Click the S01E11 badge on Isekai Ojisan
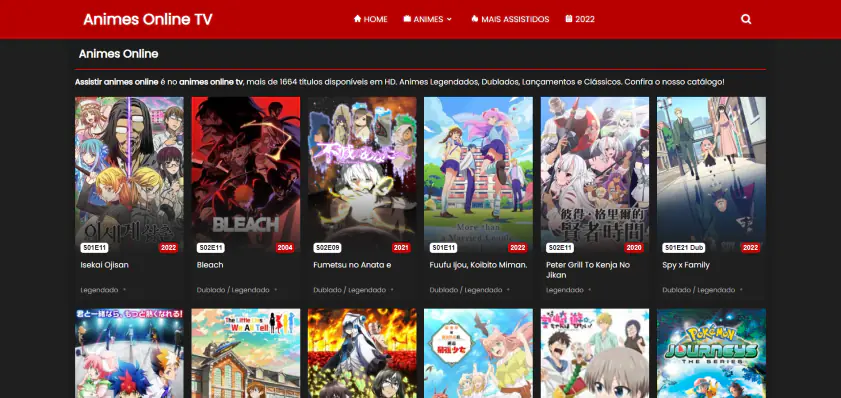841x398 pixels. point(94,248)
